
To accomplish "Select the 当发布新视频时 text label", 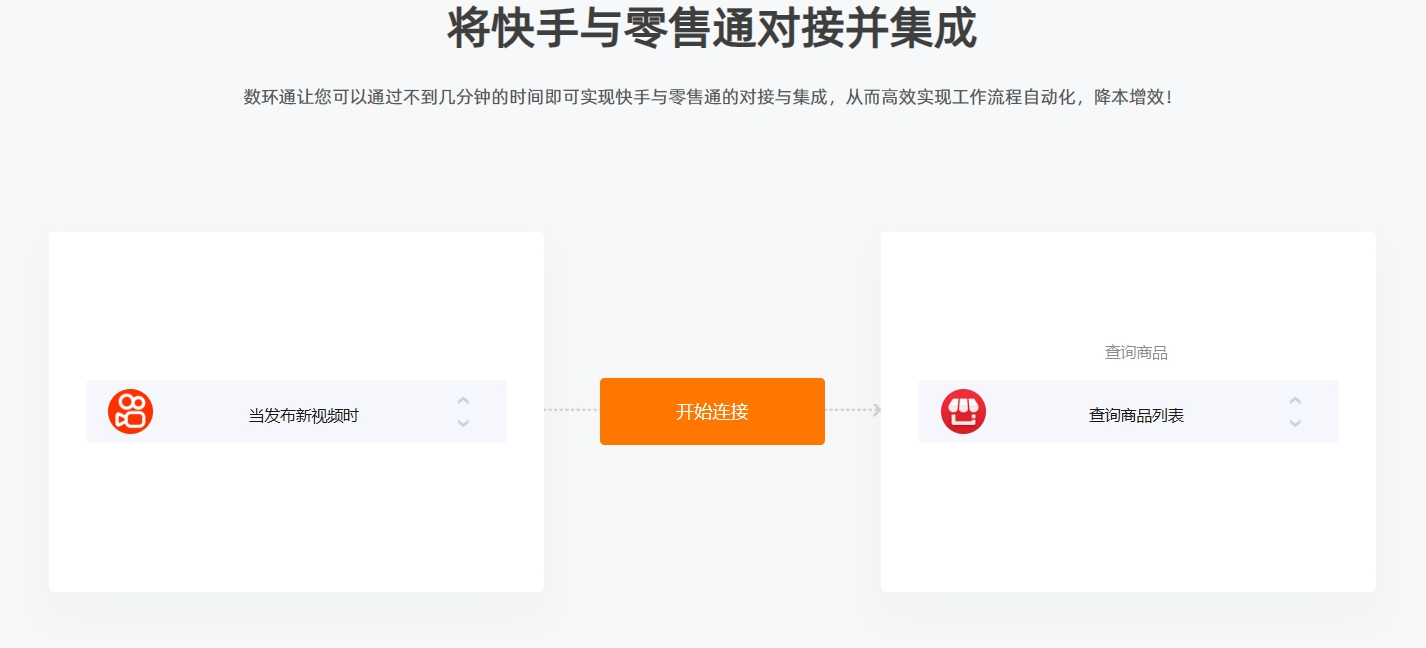I will point(303,416).
